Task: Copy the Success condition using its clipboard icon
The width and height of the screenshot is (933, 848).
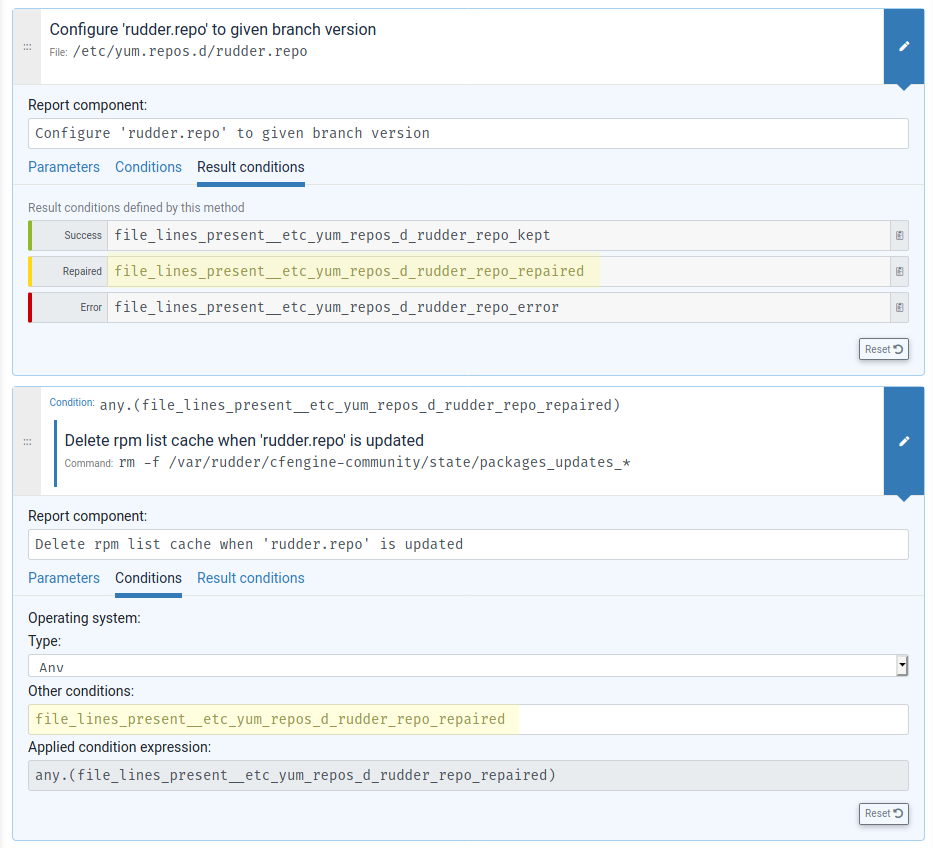Action: 899,235
